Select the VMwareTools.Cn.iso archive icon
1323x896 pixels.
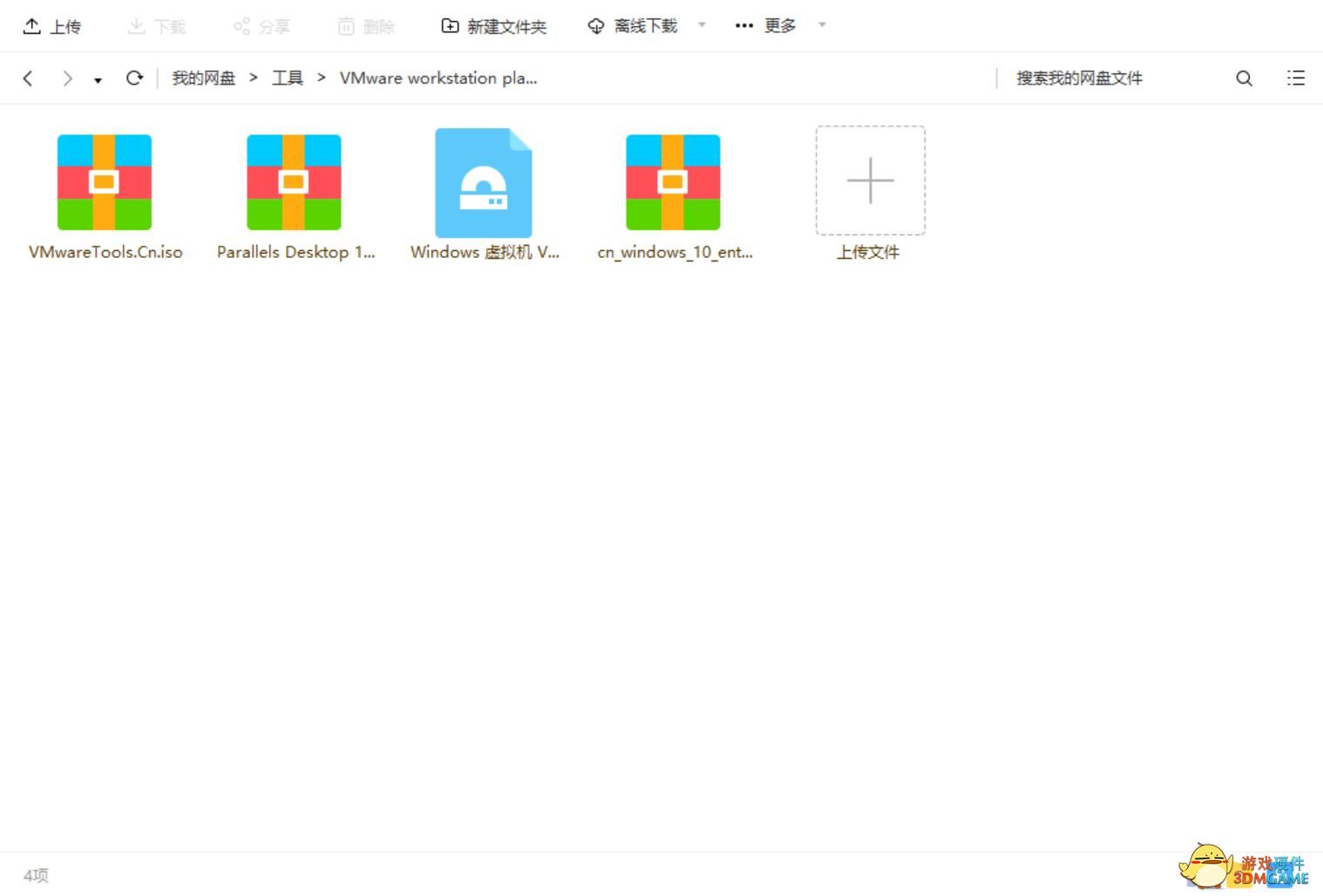point(105,182)
